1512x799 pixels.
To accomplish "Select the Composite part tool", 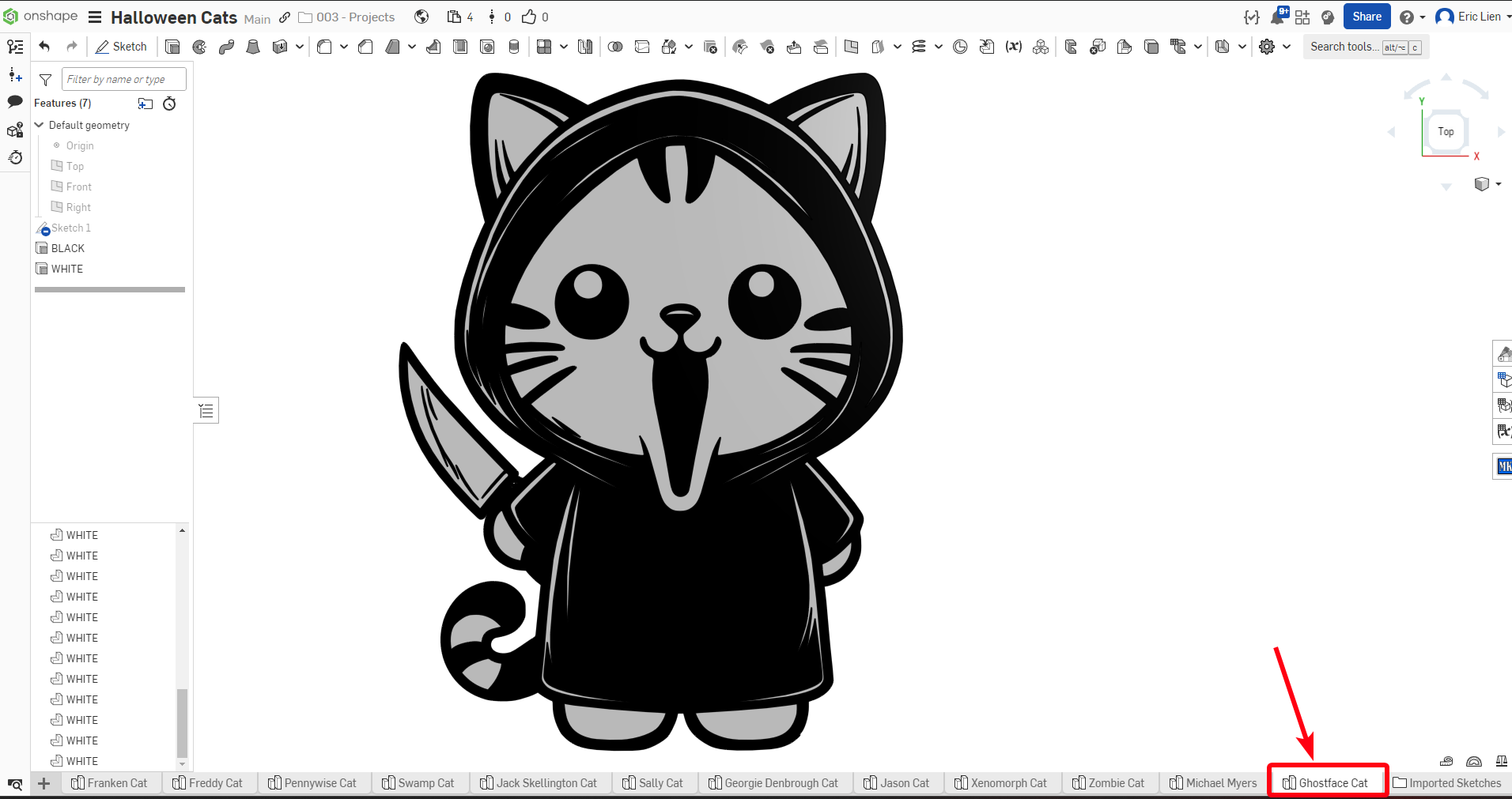I will [x=1041, y=47].
